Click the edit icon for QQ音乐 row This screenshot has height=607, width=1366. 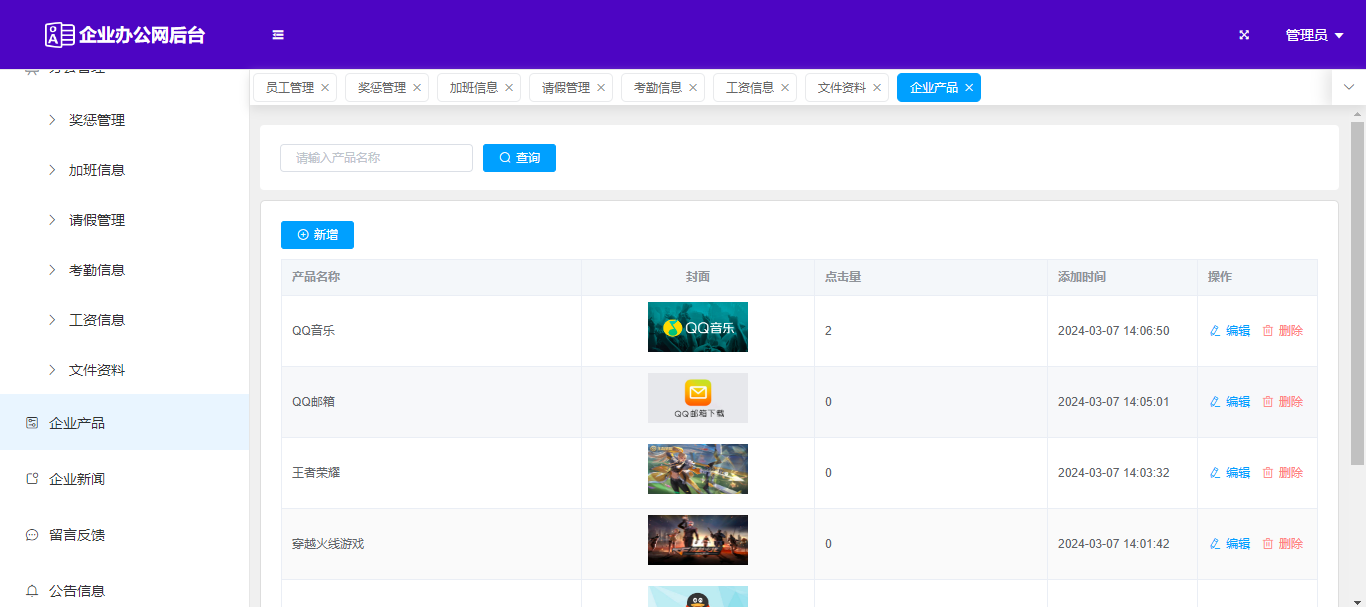click(1229, 331)
